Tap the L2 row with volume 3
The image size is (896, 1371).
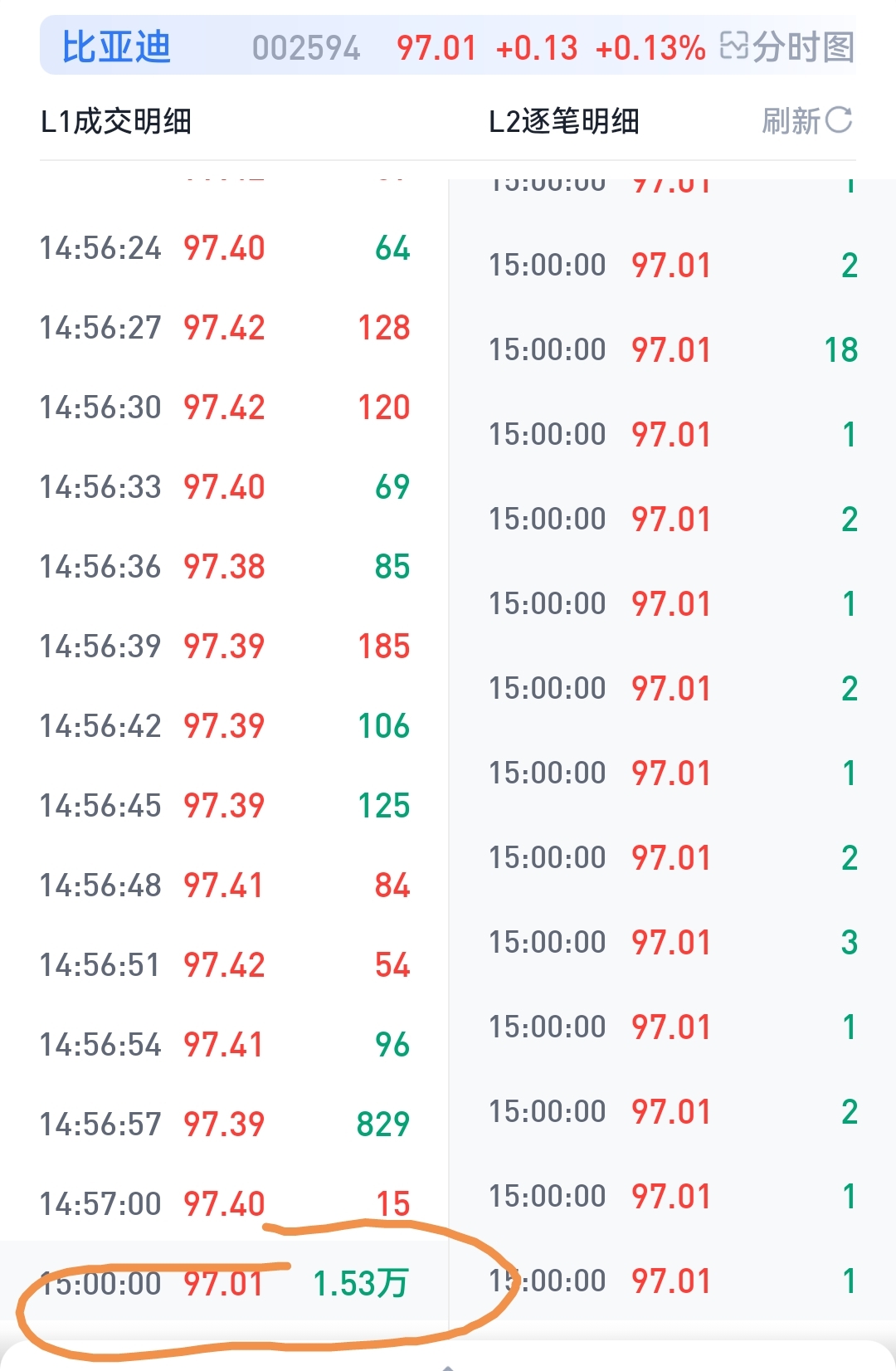coord(673,942)
